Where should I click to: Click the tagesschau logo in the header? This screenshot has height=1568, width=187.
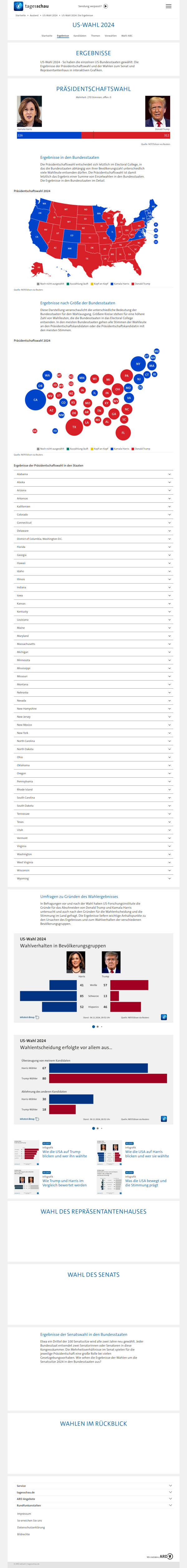click(27, 6)
